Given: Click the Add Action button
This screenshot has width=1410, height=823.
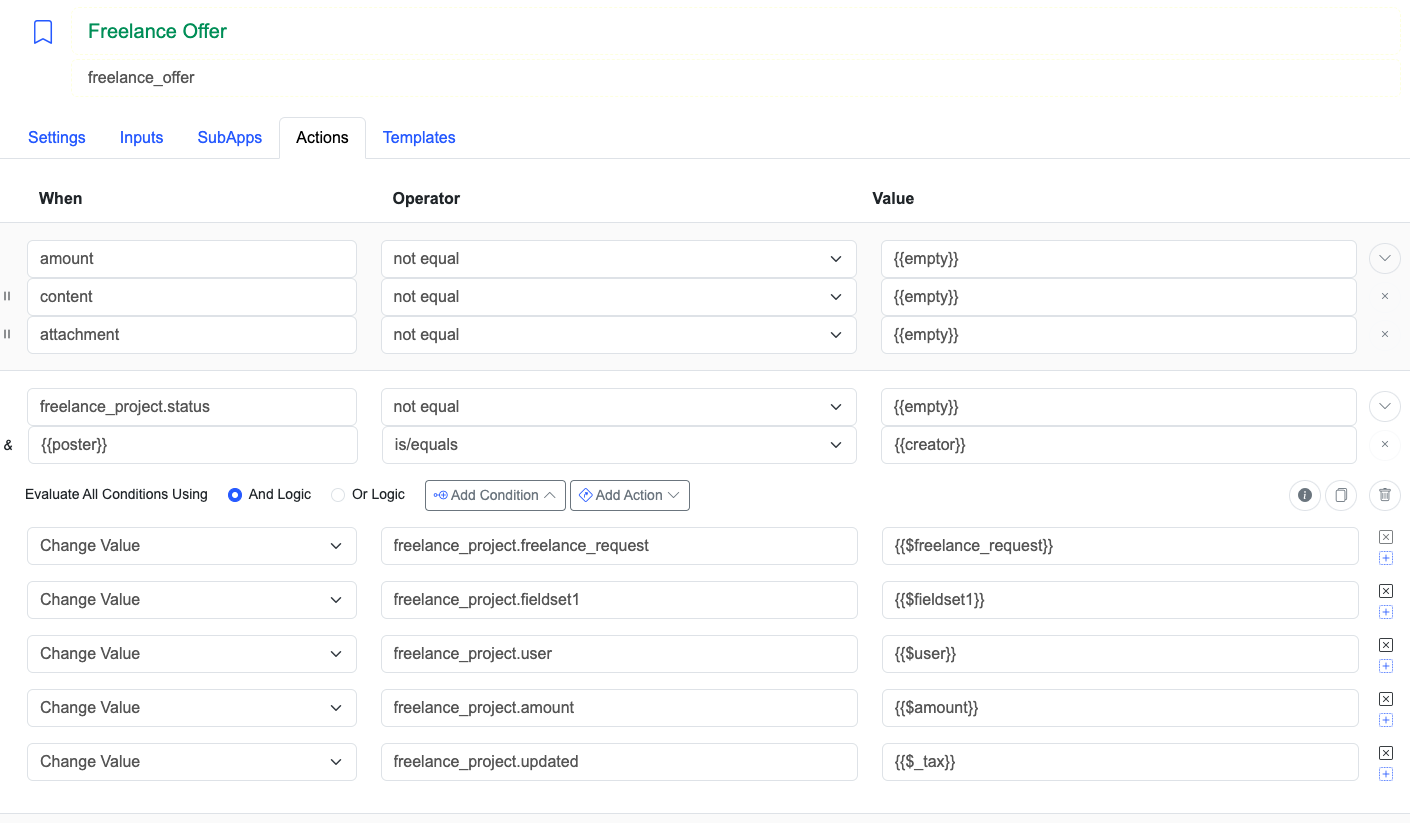Looking at the screenshot, I should tap(630, 495).
